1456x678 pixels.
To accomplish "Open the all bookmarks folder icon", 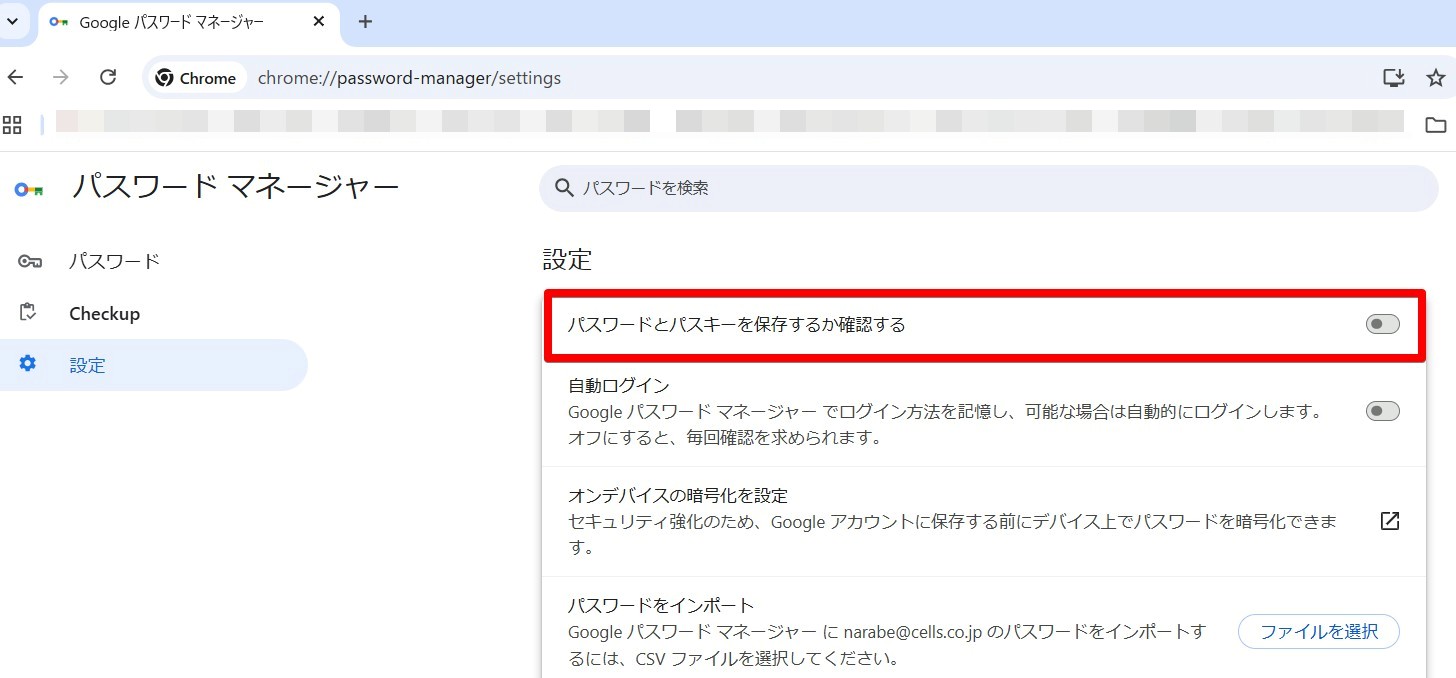I will click(x=1436, y=125).
